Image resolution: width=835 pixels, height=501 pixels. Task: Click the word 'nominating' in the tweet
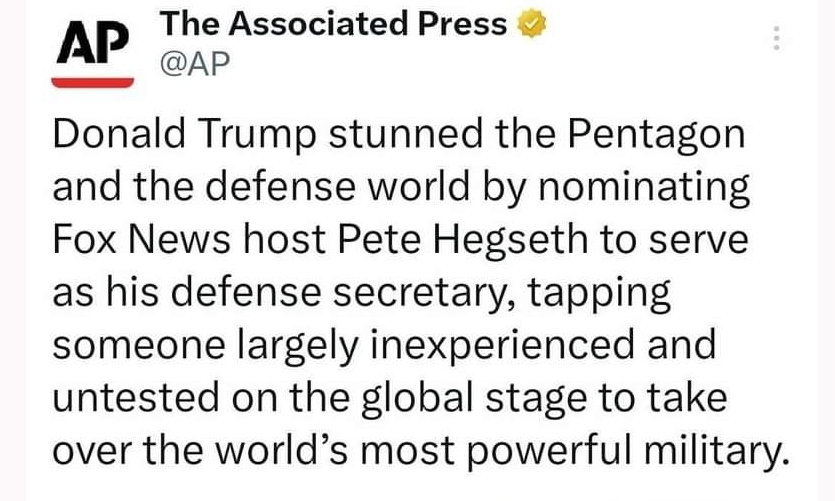[644, 188]
